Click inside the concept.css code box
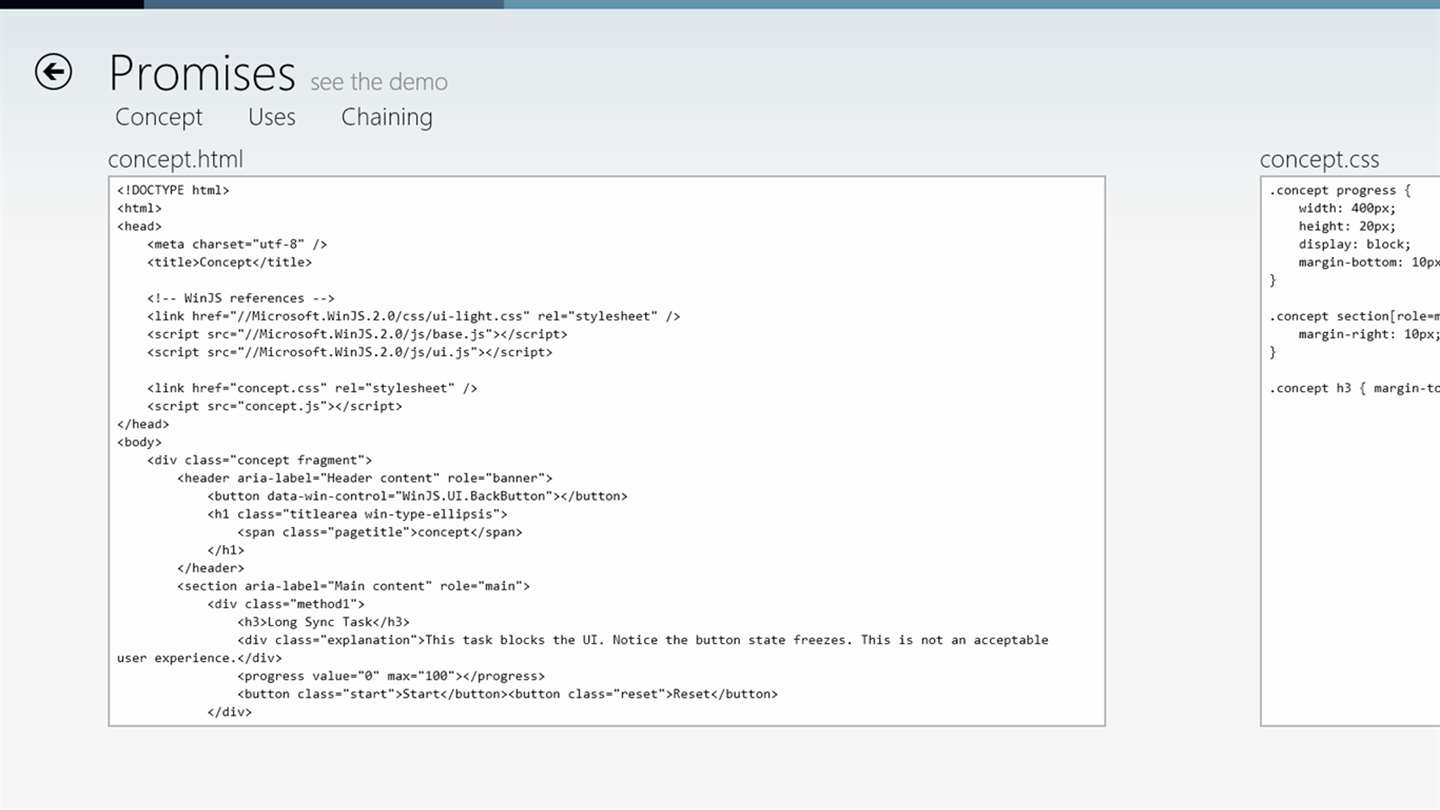The height and width of the screenshot is (810, 1440). coord(1350,451)
